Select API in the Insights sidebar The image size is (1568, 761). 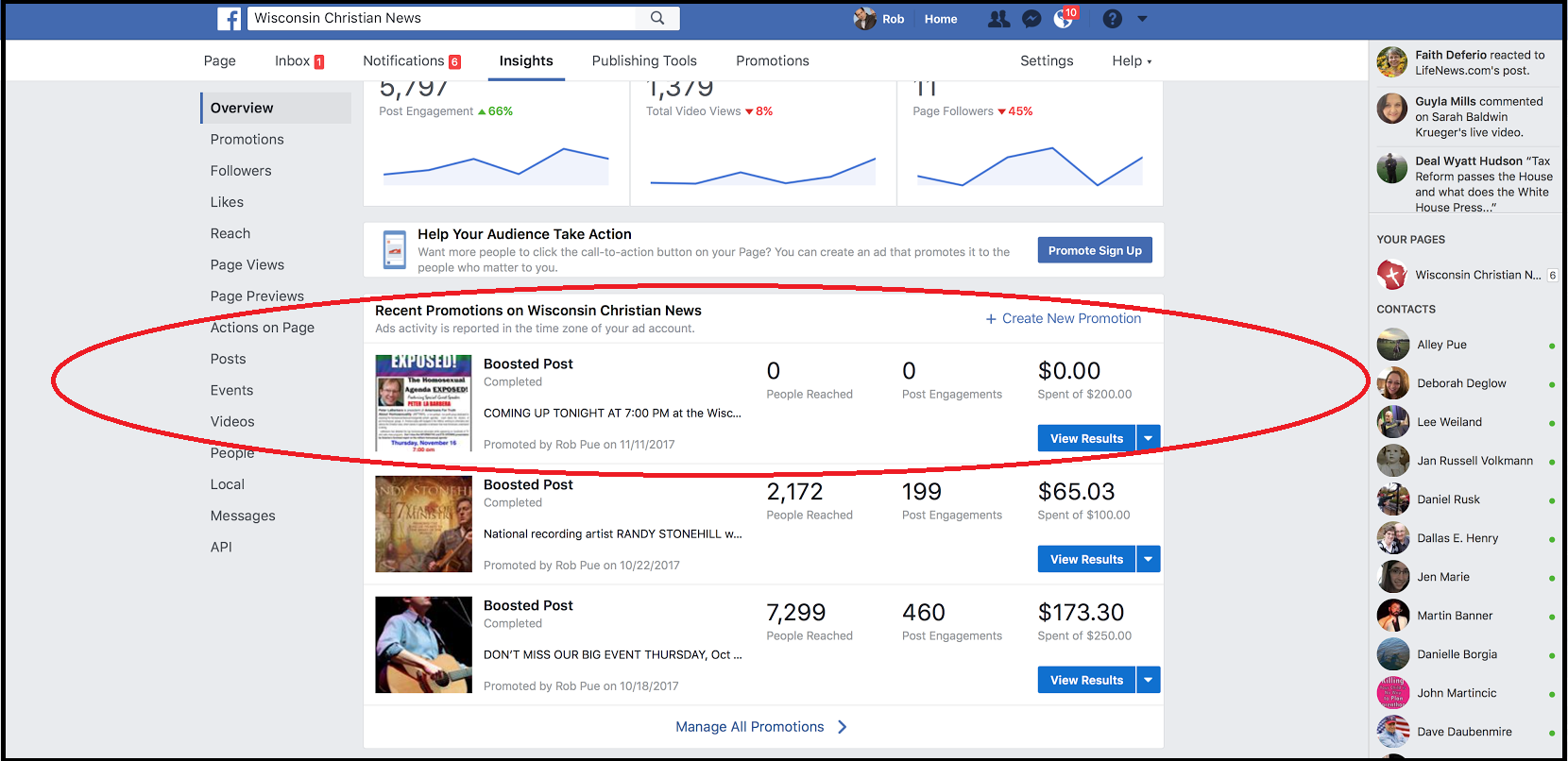(x=221, y=547)
